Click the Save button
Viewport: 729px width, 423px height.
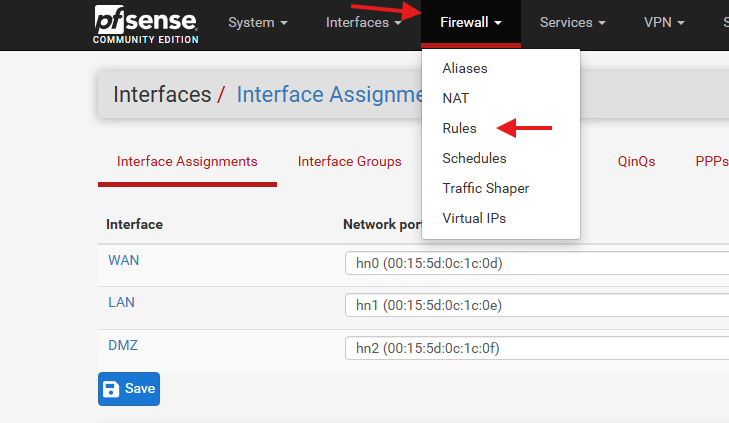click(x=129, y=389)
